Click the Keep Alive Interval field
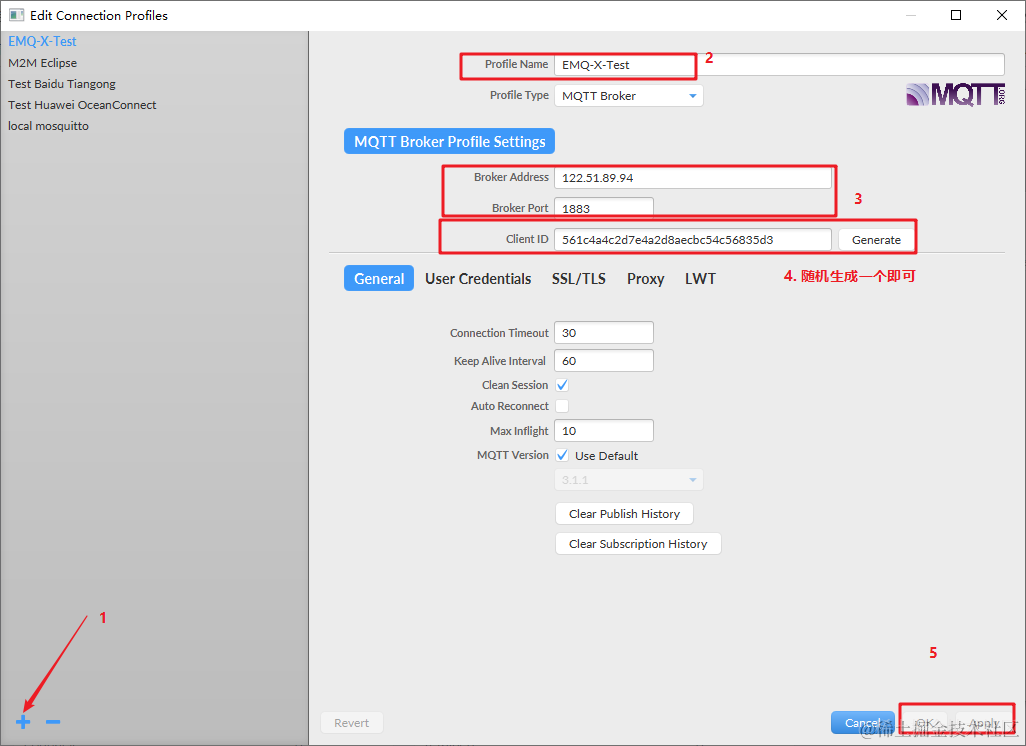Screen dimensions: 1026x746 pos(604,361)
